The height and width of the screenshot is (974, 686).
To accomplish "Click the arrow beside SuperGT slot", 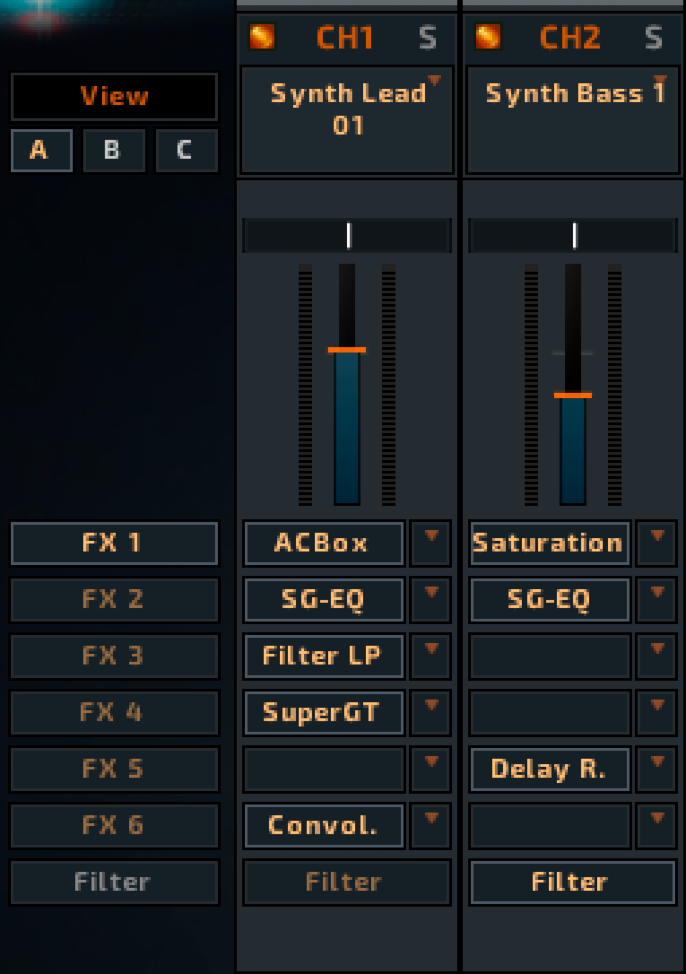I will pos(432,712).
